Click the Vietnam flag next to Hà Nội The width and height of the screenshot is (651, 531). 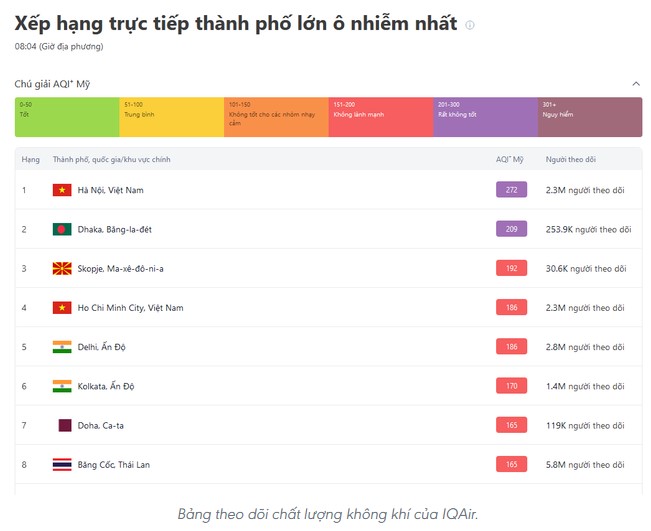point(62,190)
